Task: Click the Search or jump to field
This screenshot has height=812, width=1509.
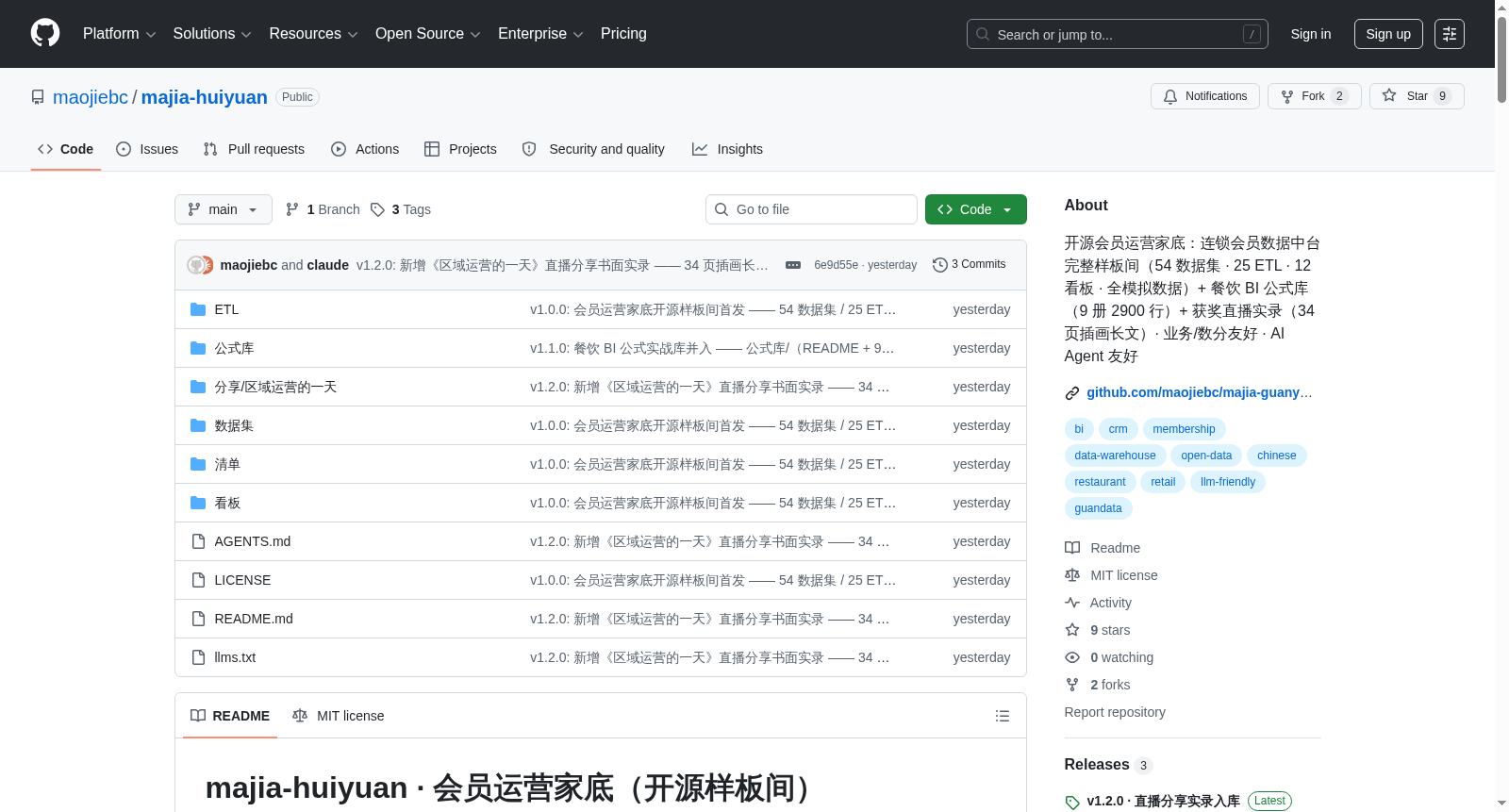Action: 1118,34
